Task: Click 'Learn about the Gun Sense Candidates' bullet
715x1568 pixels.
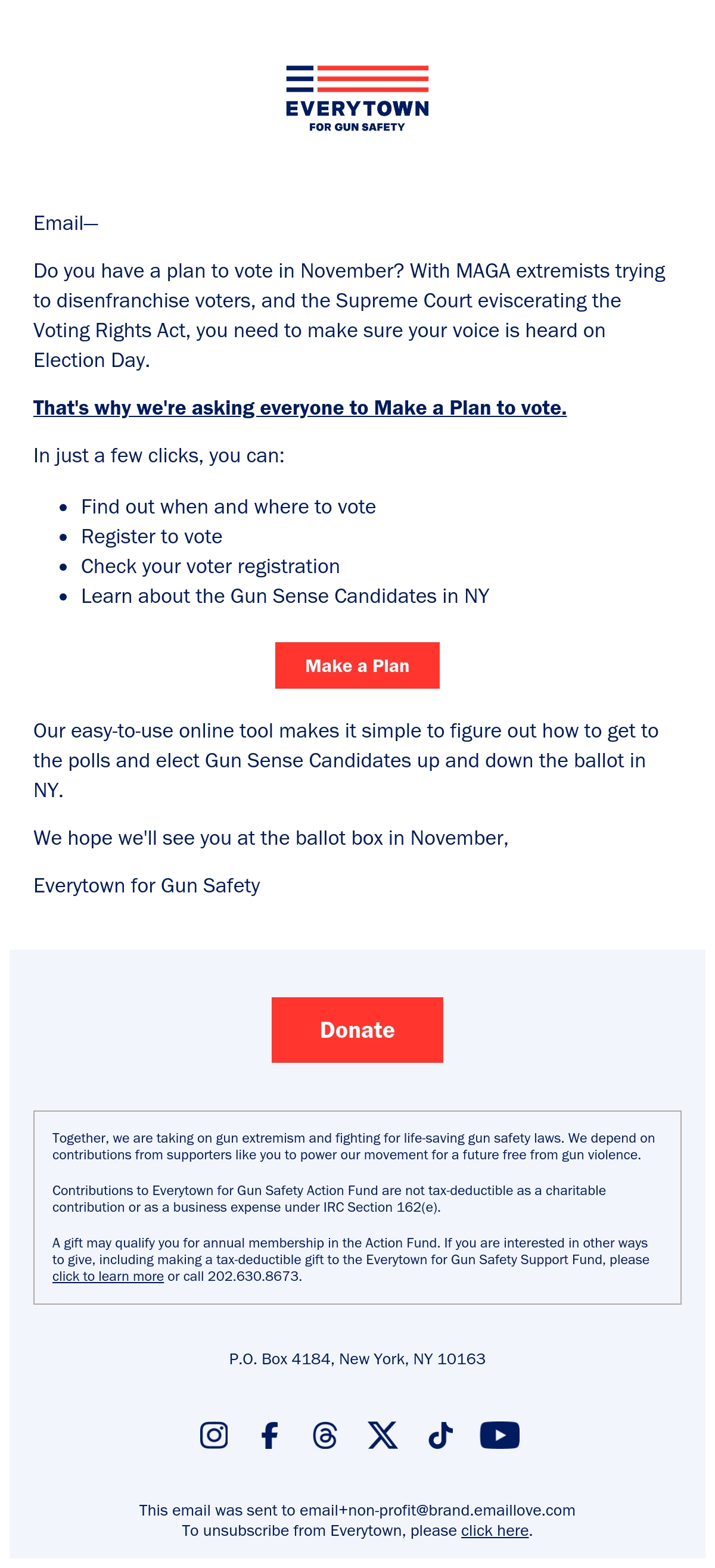Action: tap(285, 596)
